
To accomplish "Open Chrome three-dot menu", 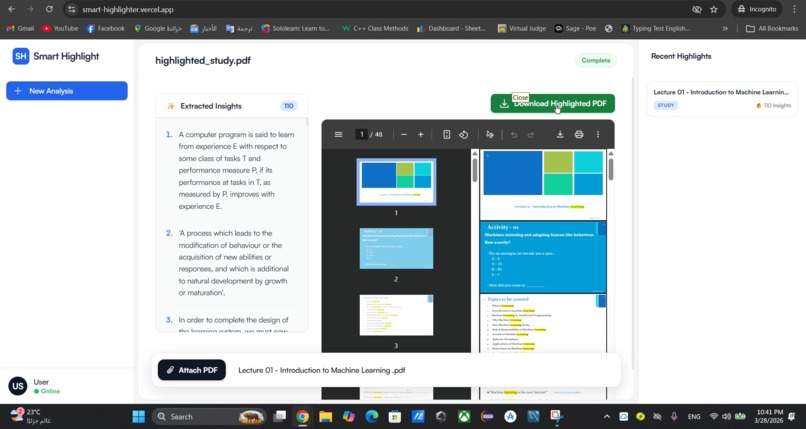I will tap(795, 9).
